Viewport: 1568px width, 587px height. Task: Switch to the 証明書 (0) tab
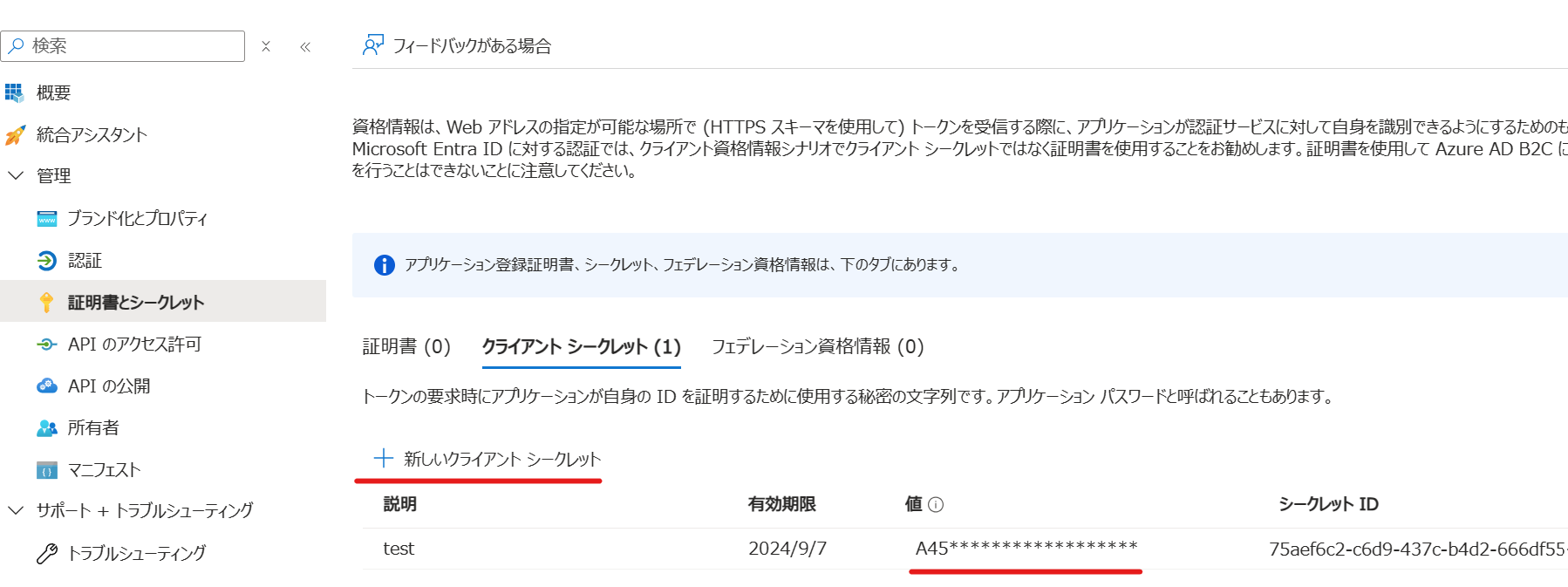406,347
